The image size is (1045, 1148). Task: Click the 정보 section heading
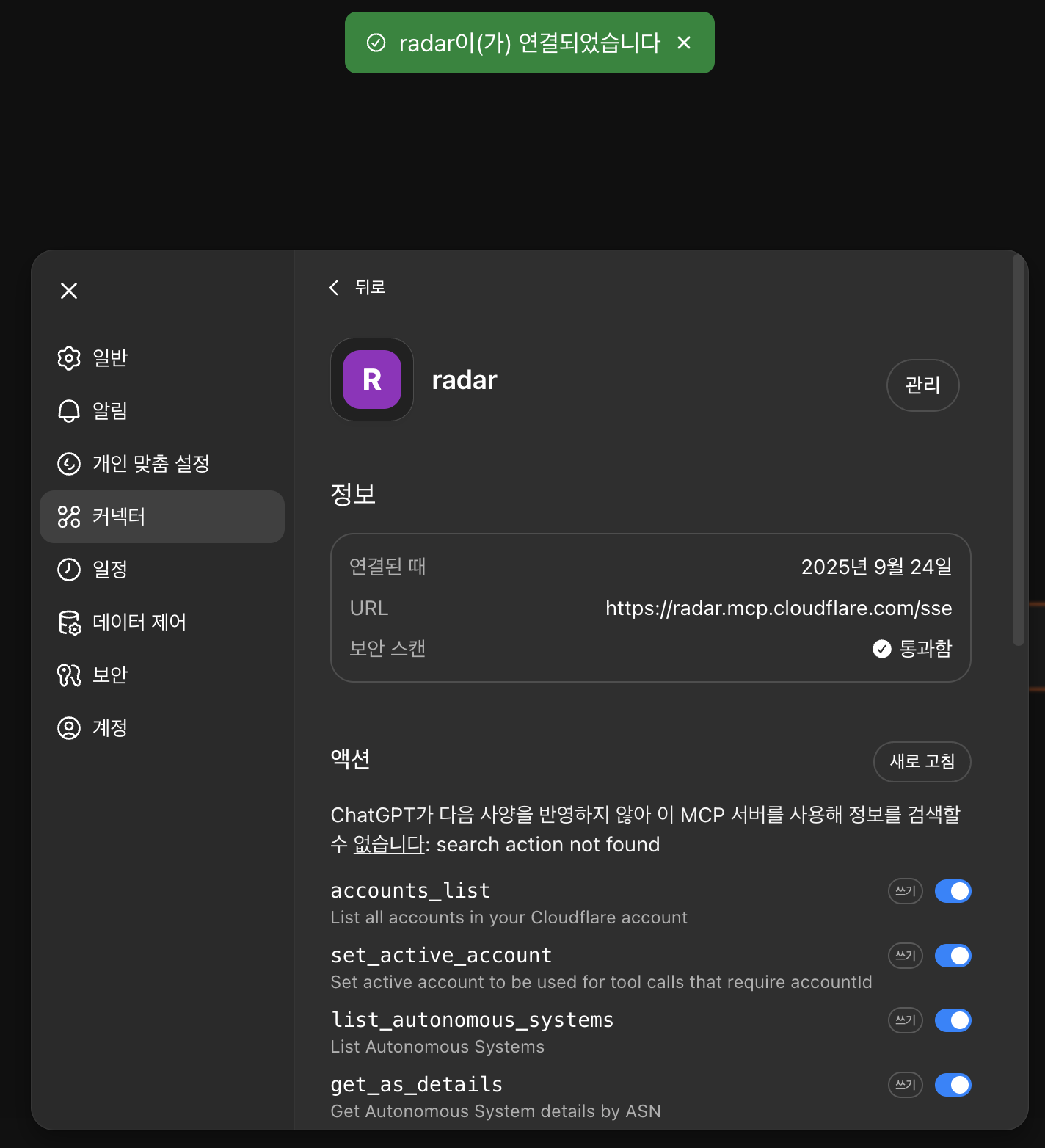[353, 494]
